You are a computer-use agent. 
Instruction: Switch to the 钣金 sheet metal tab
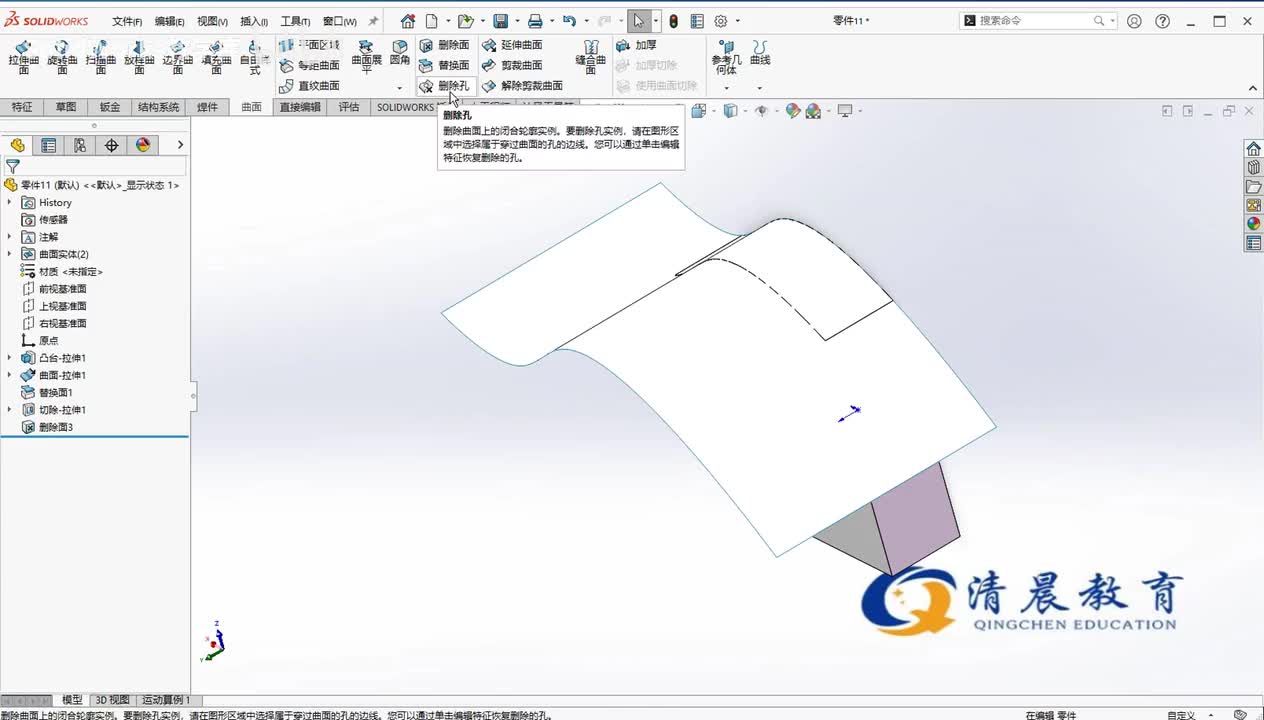point(110,107)
